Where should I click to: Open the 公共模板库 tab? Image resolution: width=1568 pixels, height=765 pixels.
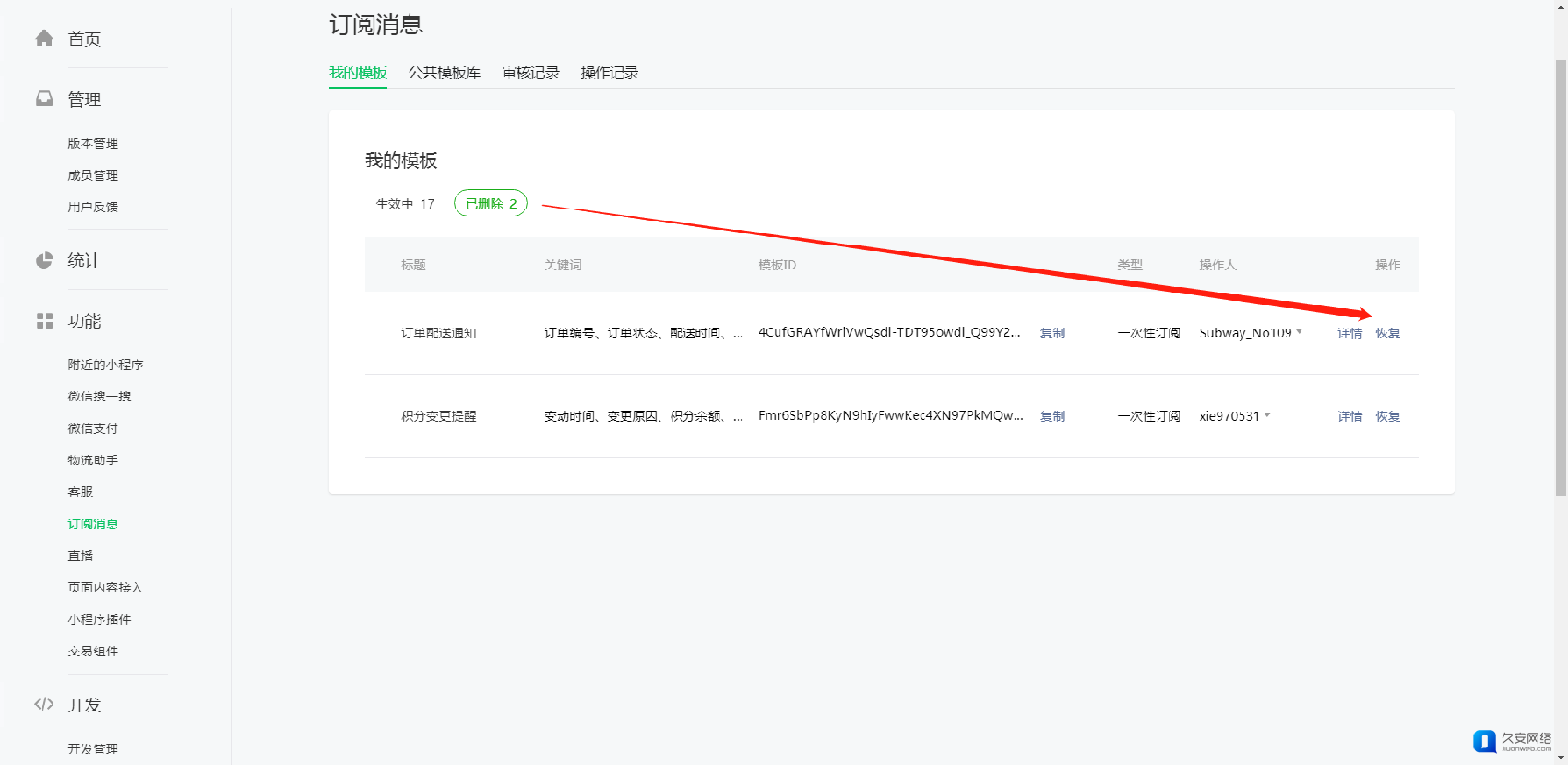click(445, 73)
